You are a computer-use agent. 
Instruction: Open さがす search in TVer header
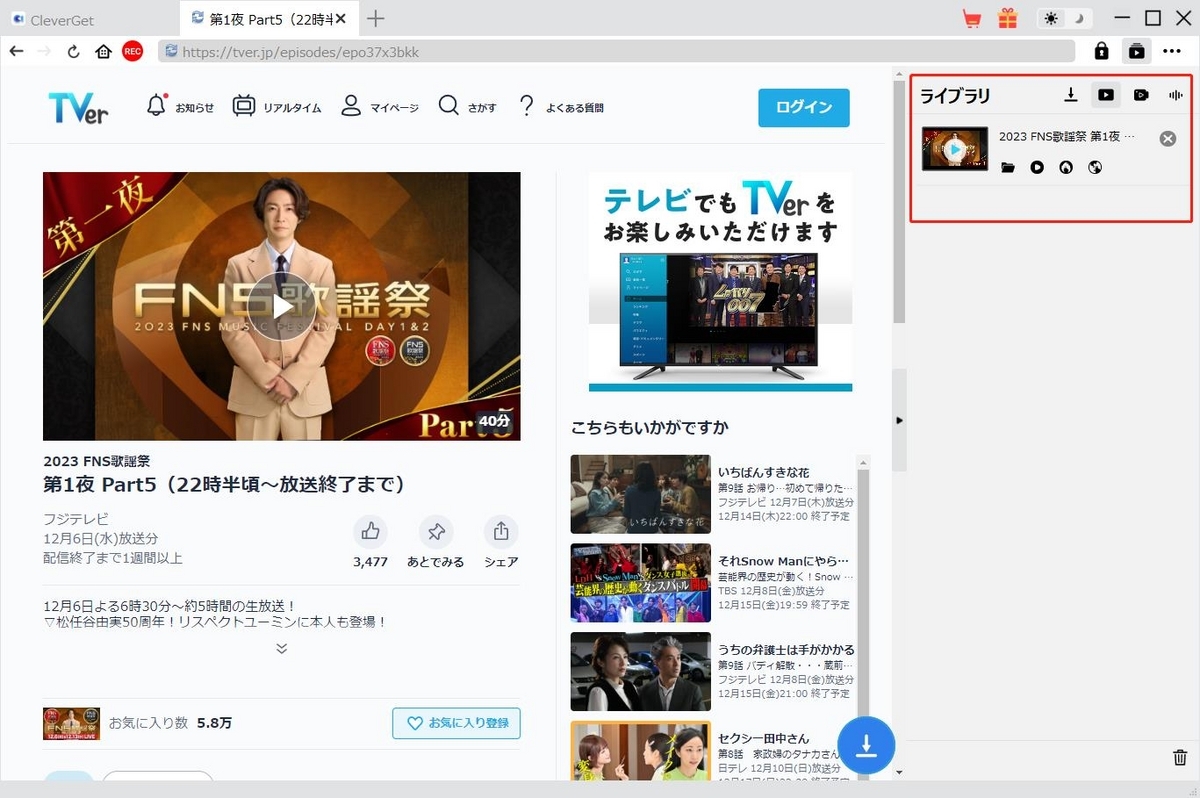point(467,107)
